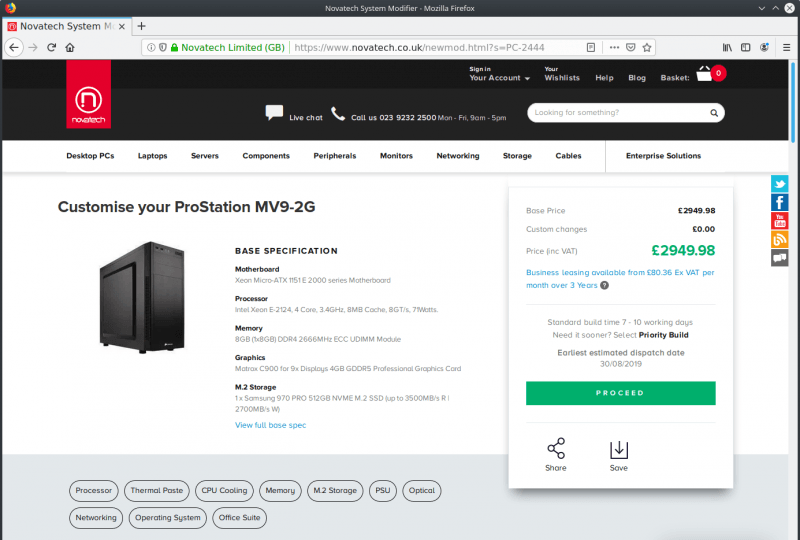
Task: Click the Novatech red logo
Action: (88, 94)
